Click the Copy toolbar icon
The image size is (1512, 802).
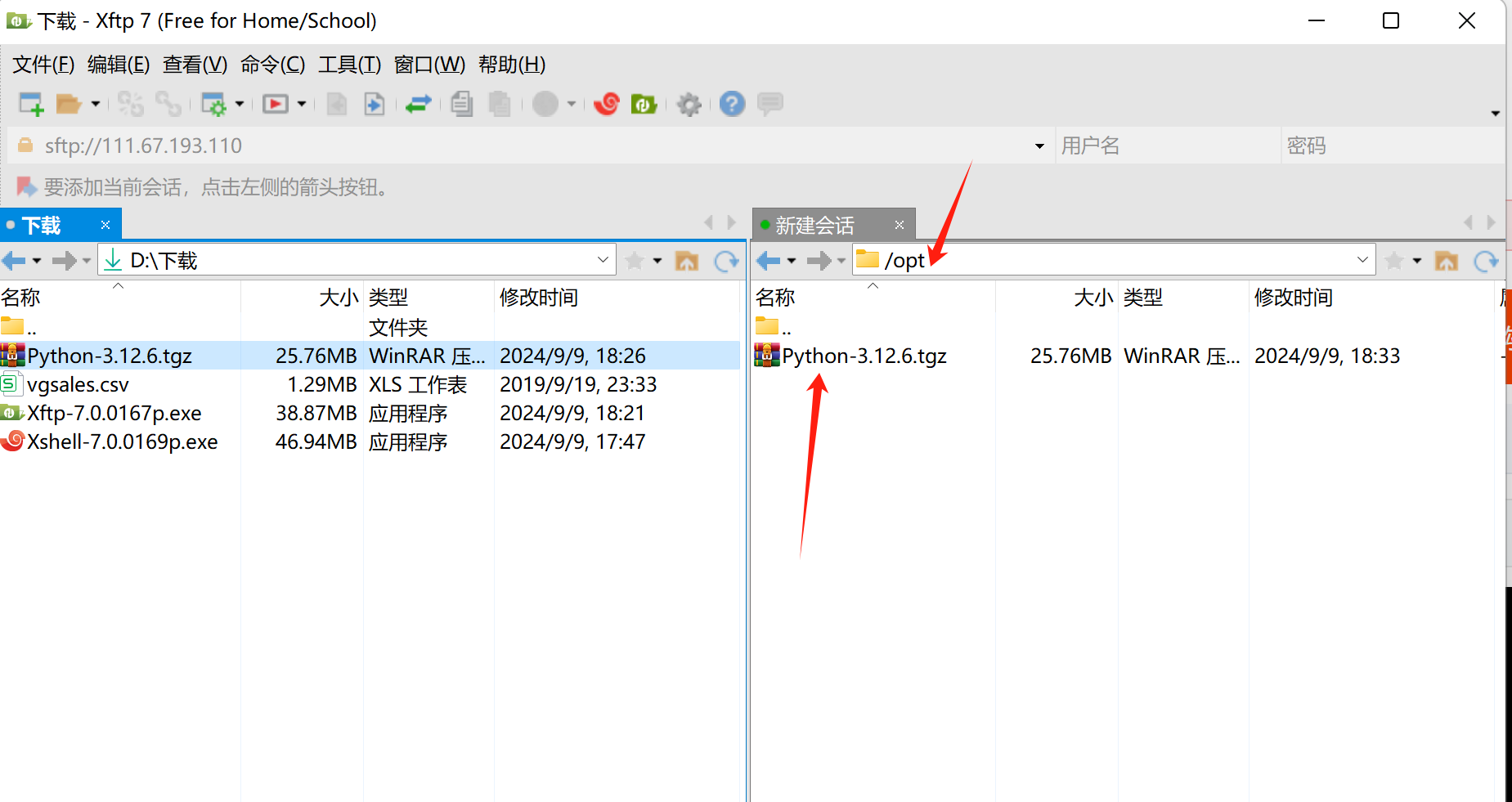coord(462,104)
